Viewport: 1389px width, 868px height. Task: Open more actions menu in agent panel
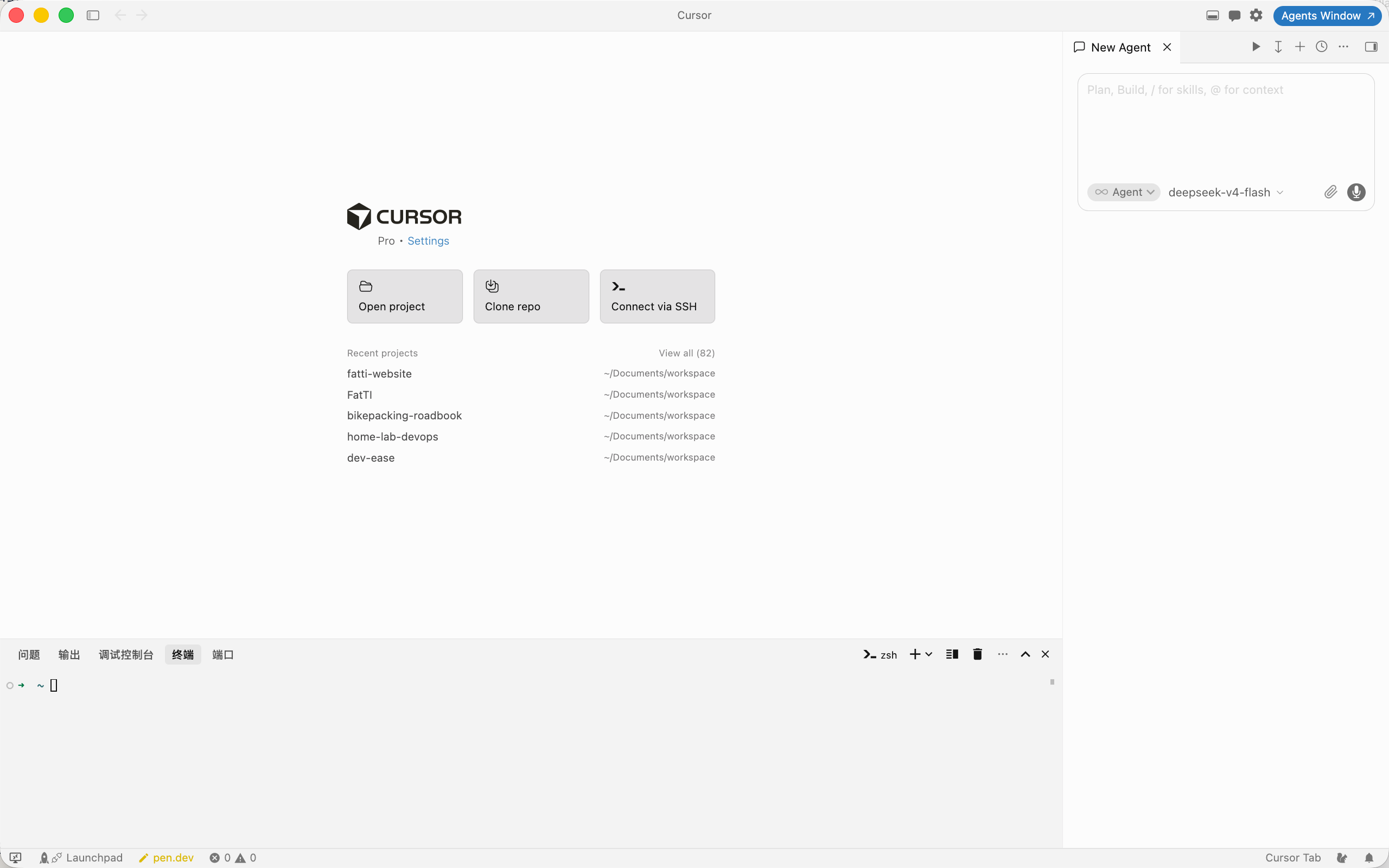(x=1343, y=47)
